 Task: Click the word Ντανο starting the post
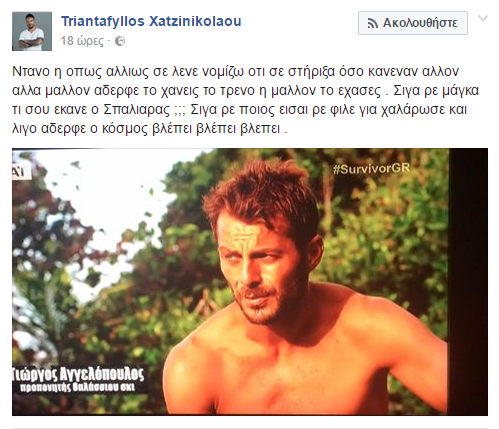31,71
